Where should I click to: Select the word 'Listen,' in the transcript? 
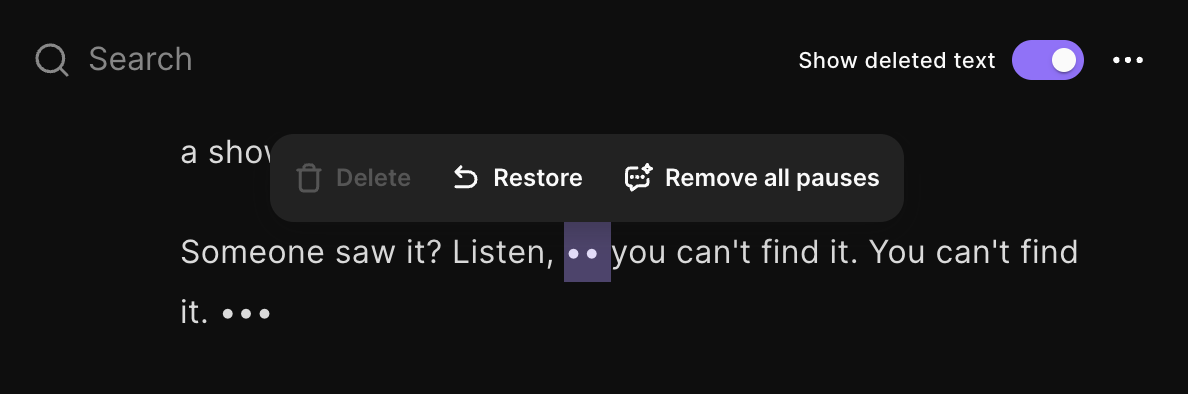coord(503,252)
